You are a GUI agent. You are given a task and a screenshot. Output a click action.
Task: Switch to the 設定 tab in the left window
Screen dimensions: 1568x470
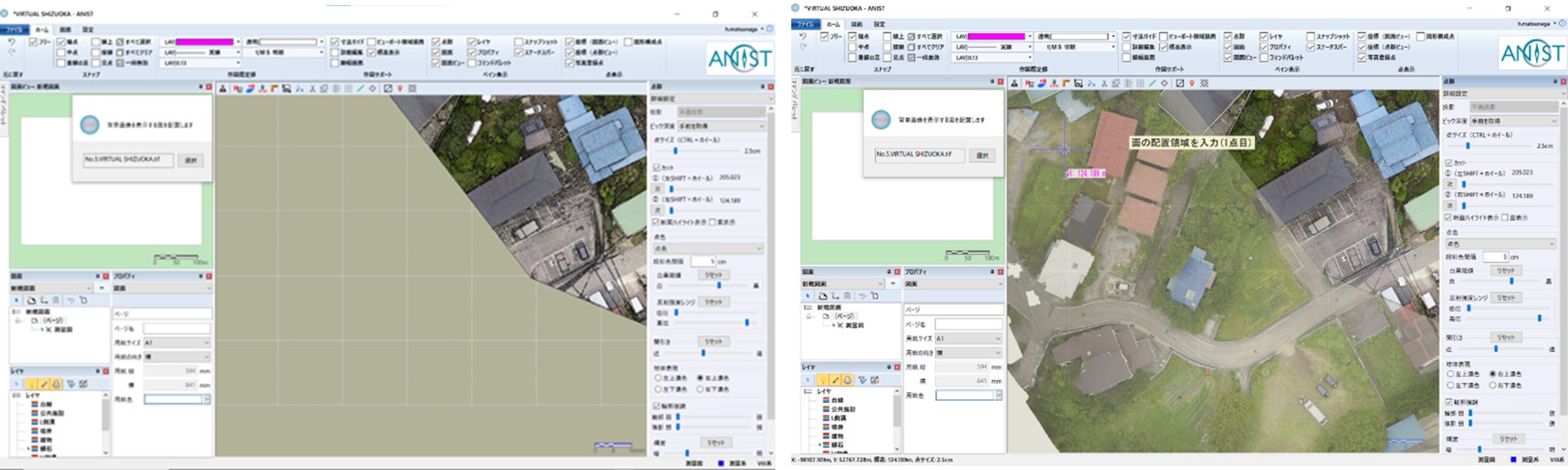(x=88, y=30)
